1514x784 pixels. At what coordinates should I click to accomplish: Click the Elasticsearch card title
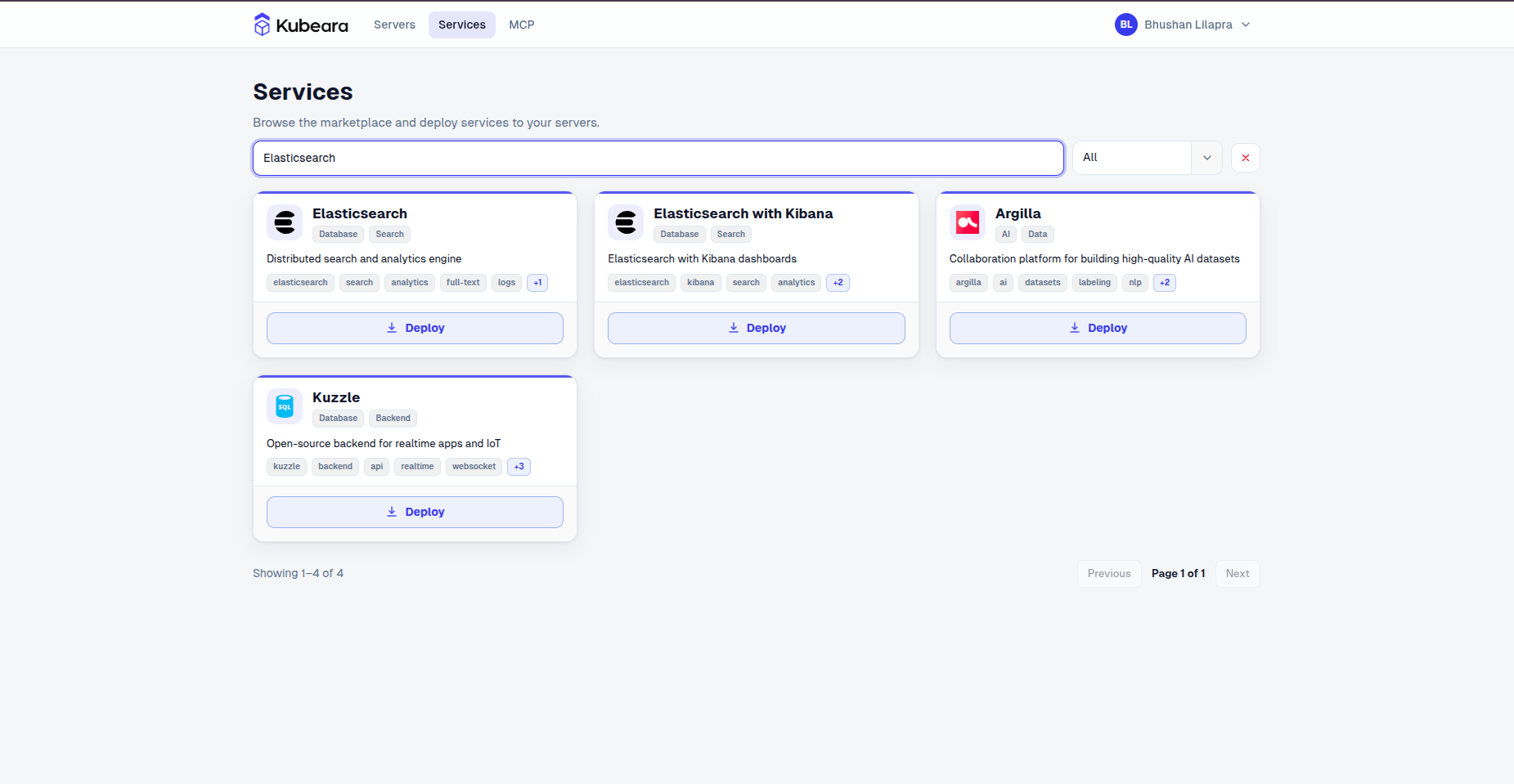[360, 213]
